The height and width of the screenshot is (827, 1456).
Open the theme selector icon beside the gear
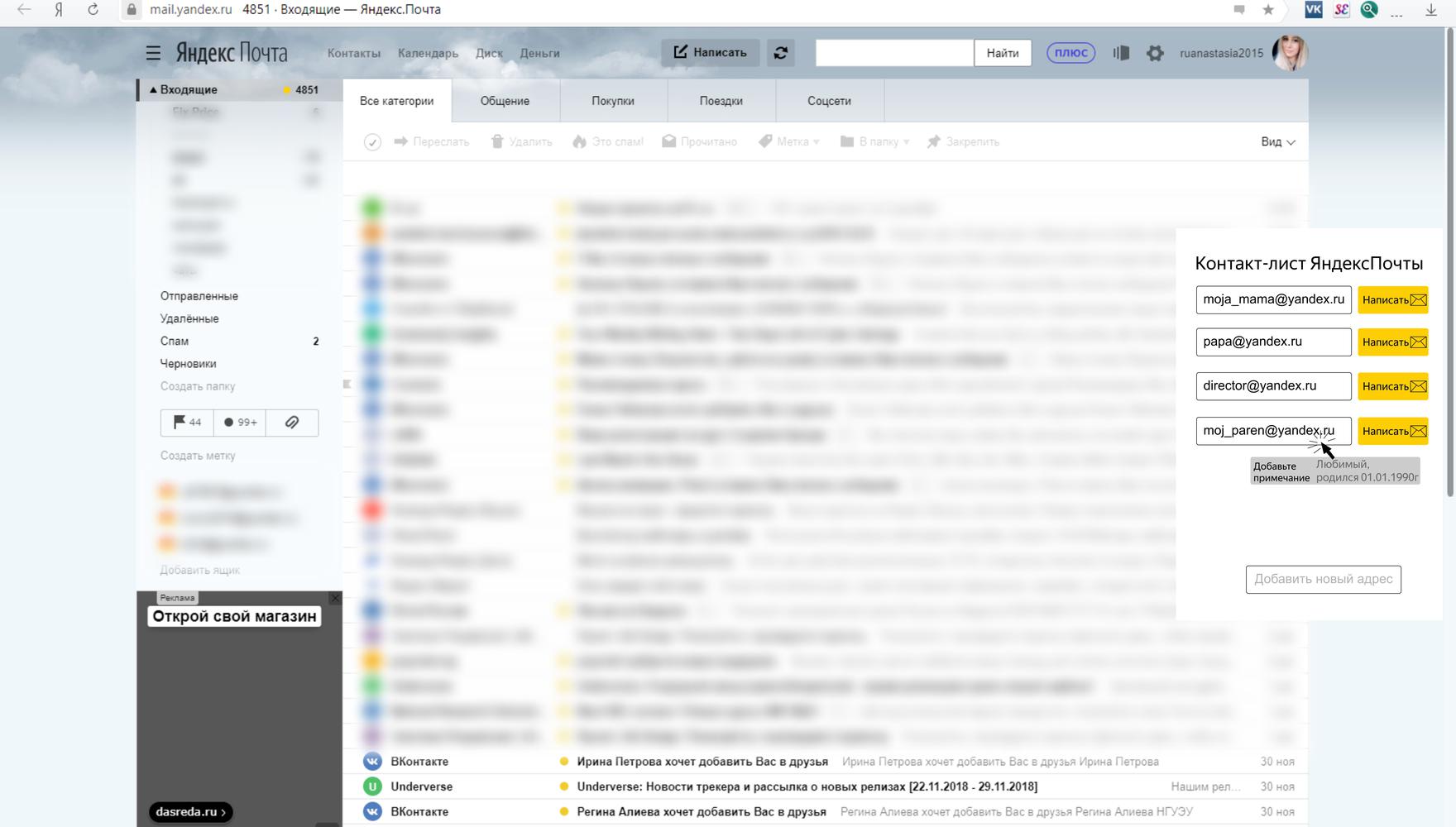[1121, 53]
